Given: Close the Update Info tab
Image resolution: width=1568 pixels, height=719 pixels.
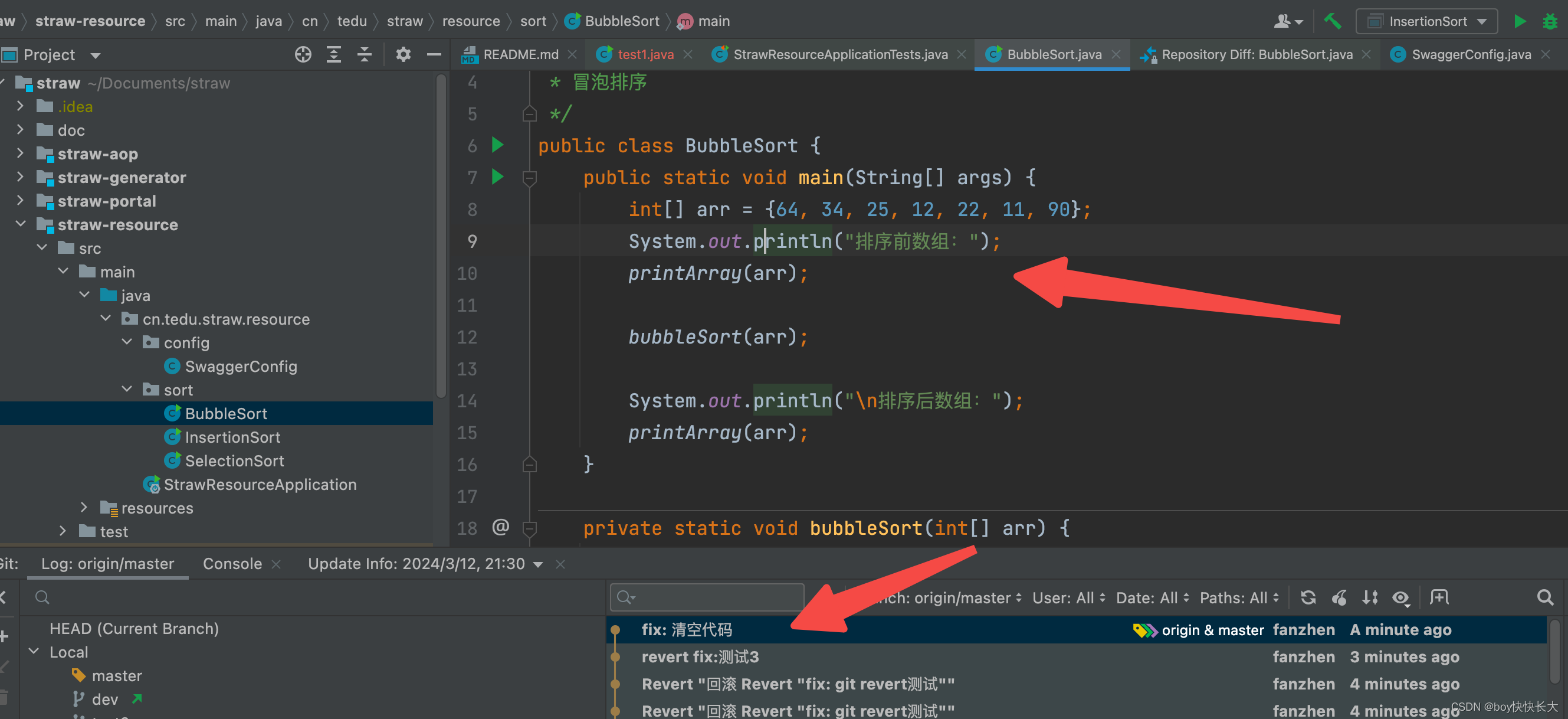Looking at the screenshot, I should pos(560,565).
